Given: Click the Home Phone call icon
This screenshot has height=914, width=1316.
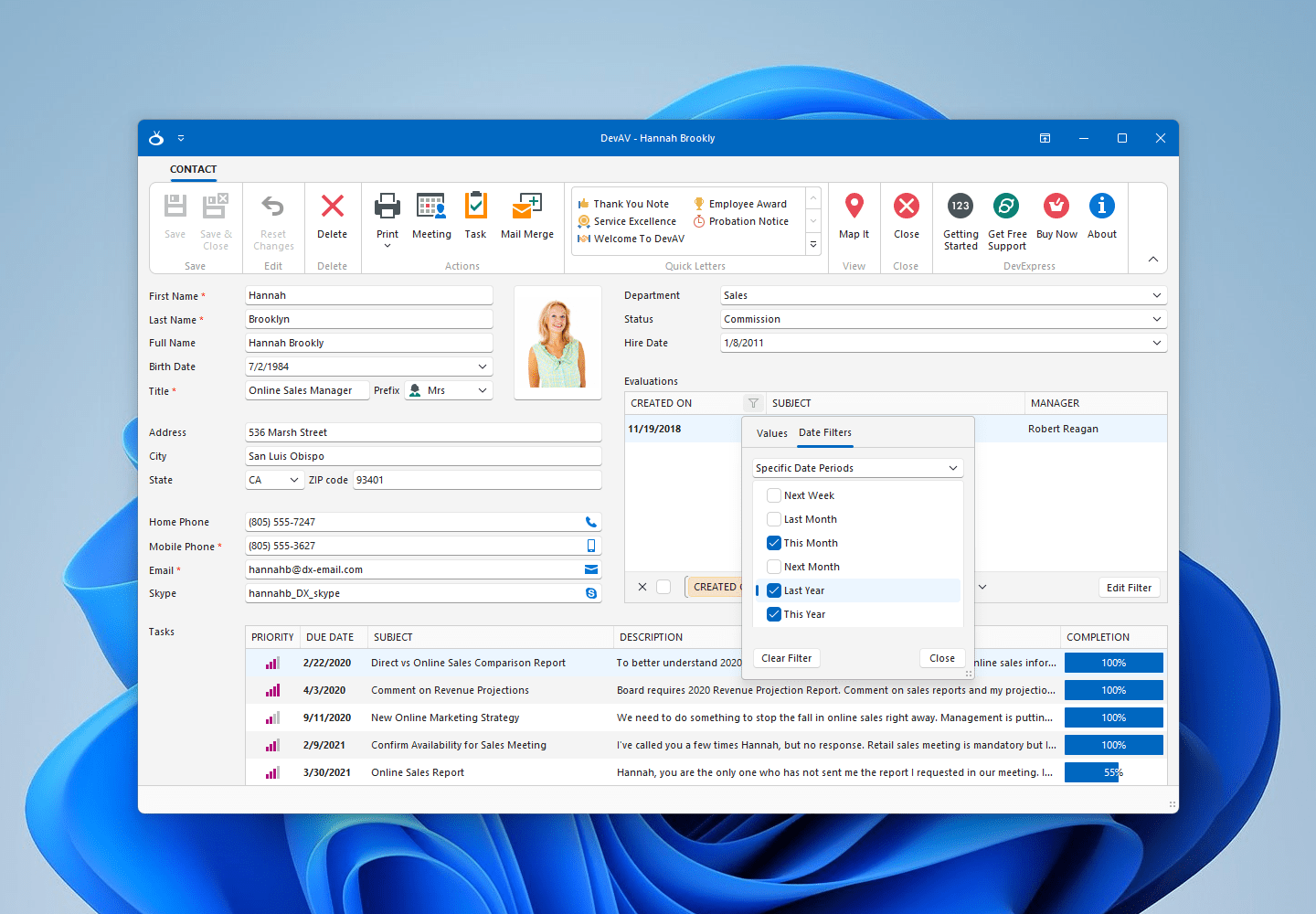Looking at the screenshot, I should point(591,522).
